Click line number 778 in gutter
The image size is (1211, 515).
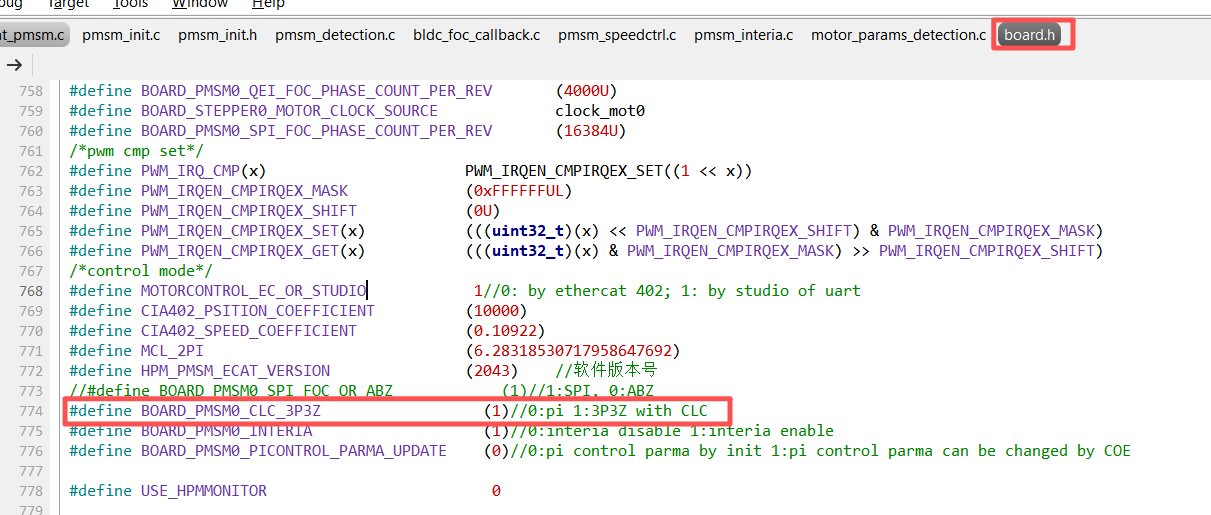click(x=31, y=491)
